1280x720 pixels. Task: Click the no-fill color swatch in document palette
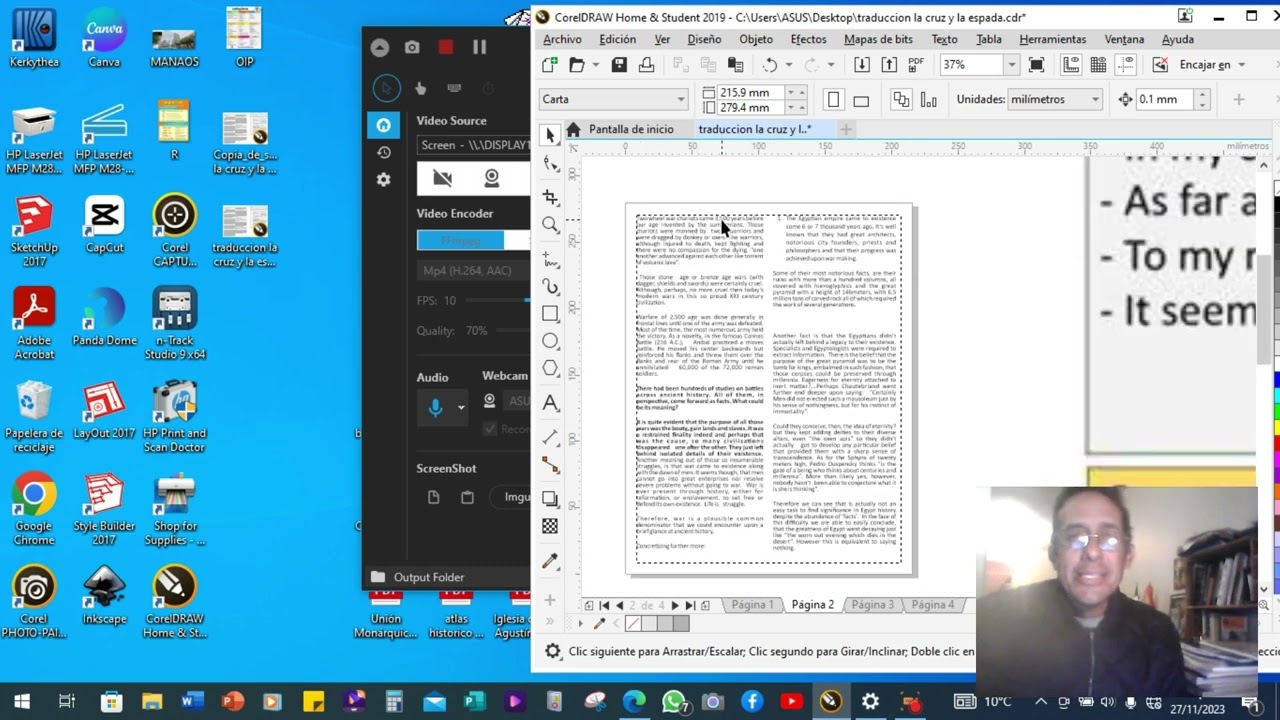tap(632, 624)
